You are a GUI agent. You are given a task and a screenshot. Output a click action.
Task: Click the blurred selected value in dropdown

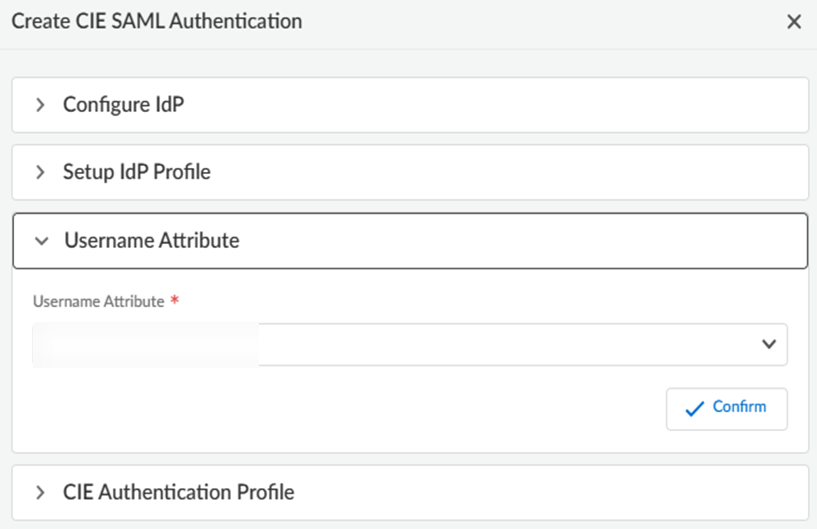[x=145, y=344]
